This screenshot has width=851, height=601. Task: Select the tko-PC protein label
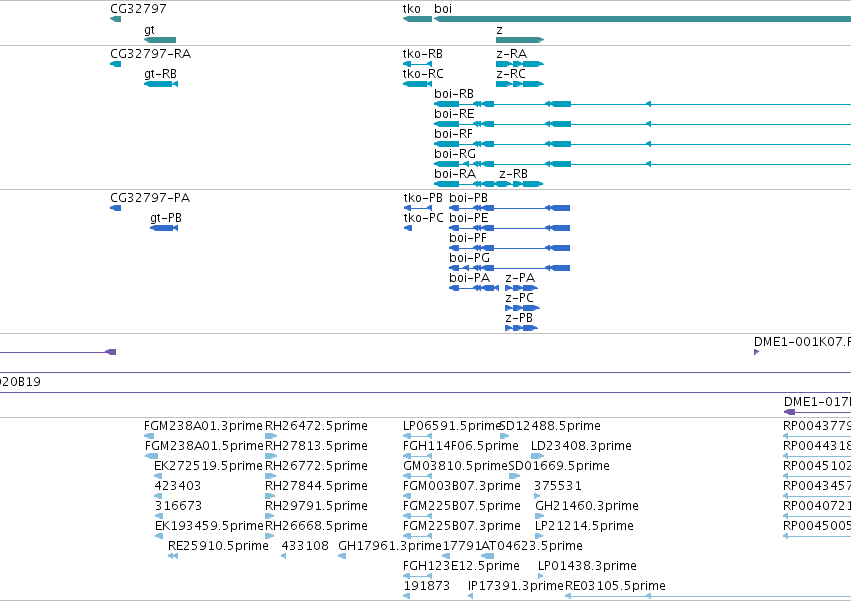coord(423,218)
